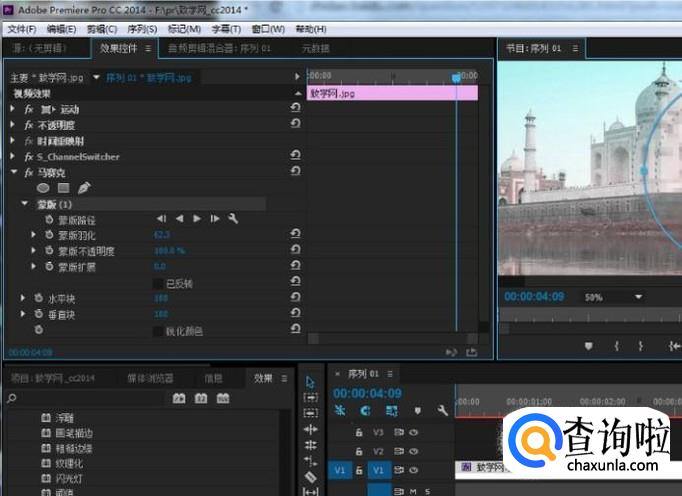Pick the Razor tool in tools panel
The width and height of the screenshot is (682, 496).
(x=310, y=477)
